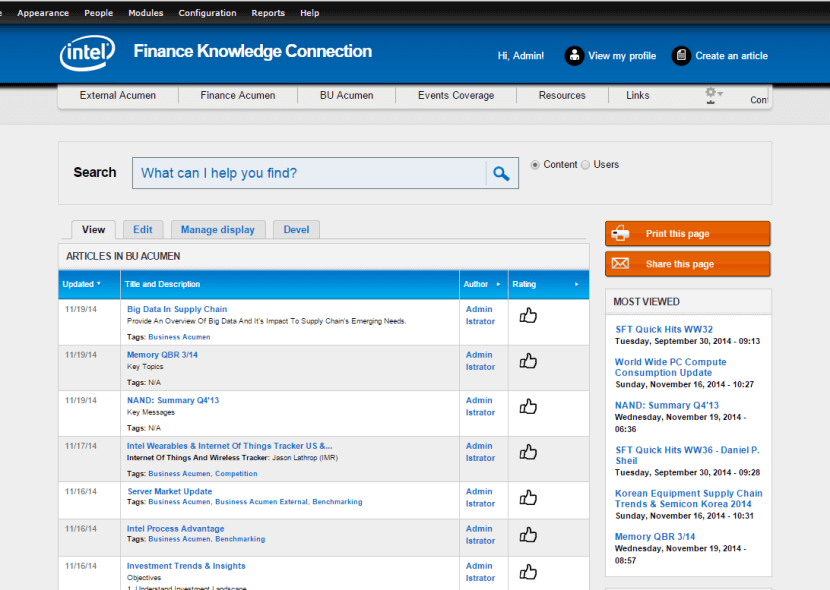
Task: Switch to the Edit tab
Action: 143,230
